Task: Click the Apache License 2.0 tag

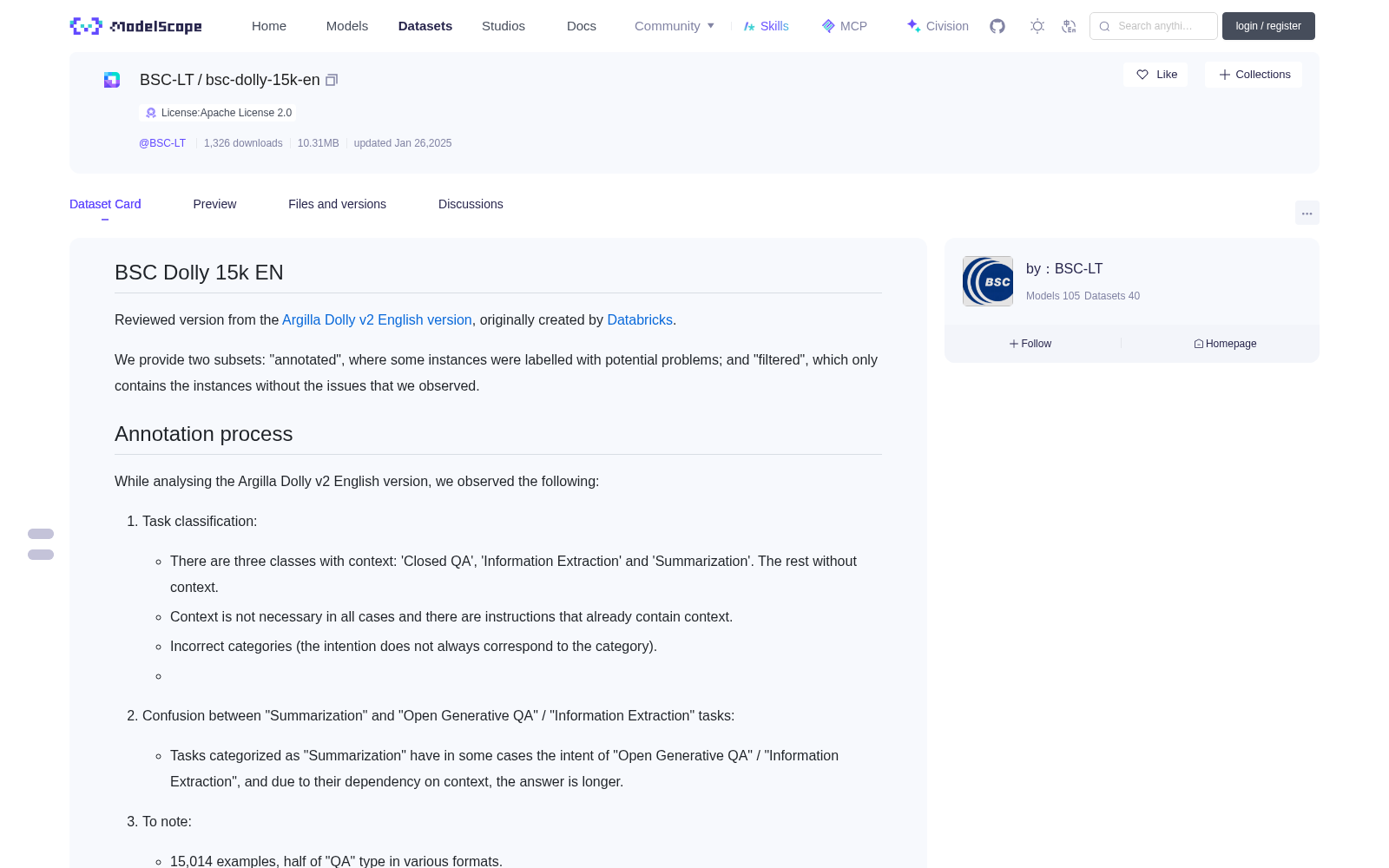Action: click(x=218, y=113)
